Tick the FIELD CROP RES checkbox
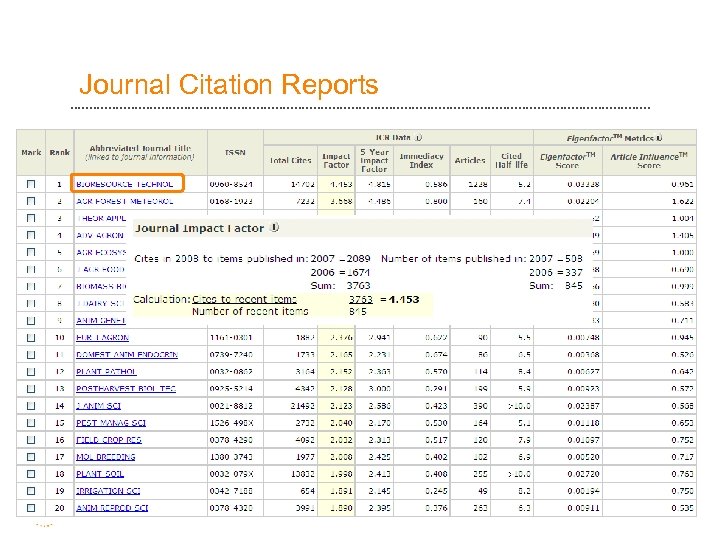The image size is (720, 540). pos(31,440)
